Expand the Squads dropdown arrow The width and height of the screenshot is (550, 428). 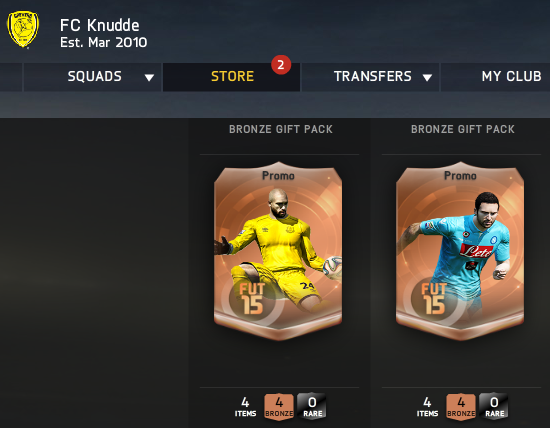pyautogui.click(x=149, y=77)
